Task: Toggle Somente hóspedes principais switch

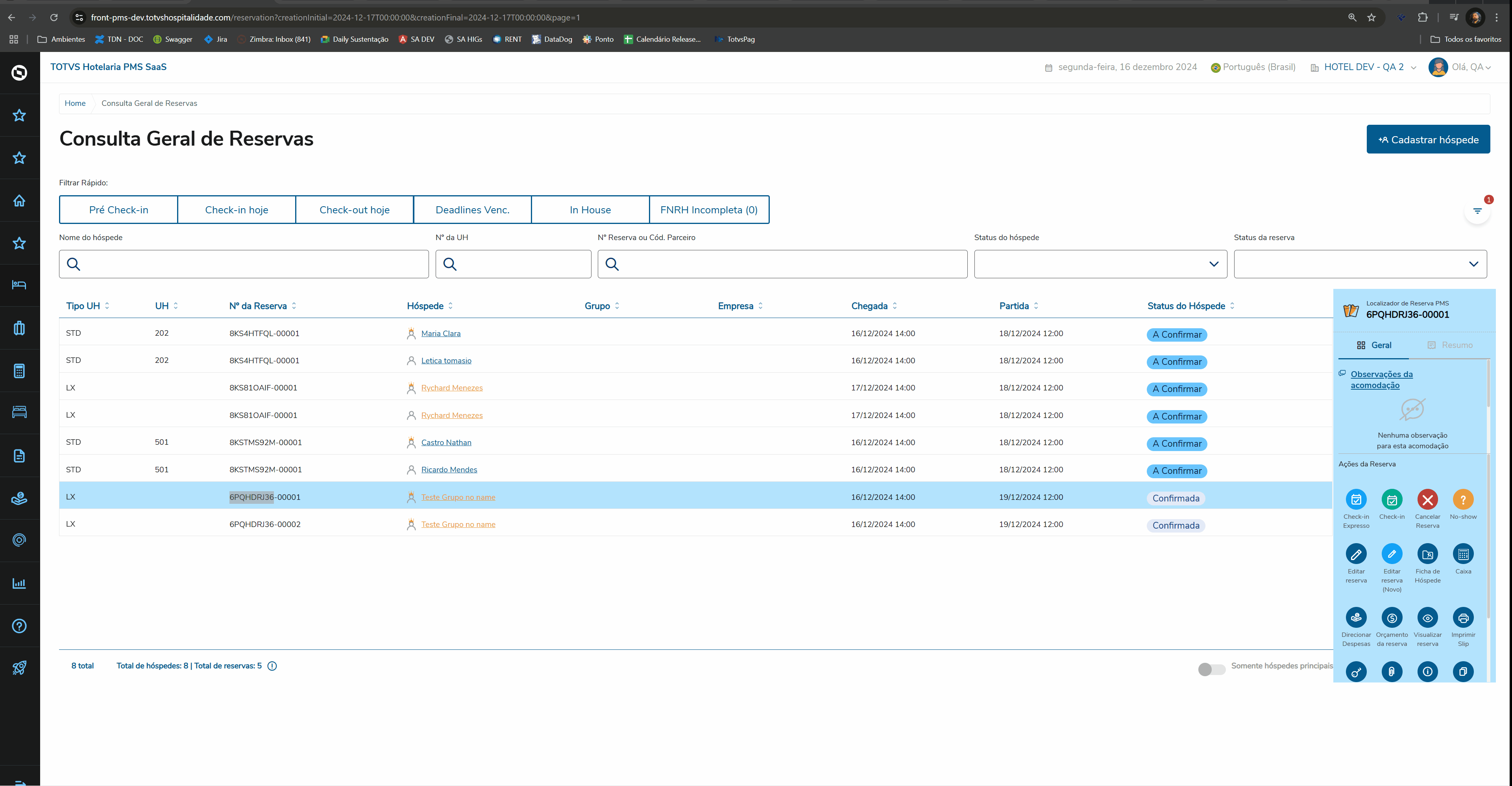Action: [x=1211, y=669]
